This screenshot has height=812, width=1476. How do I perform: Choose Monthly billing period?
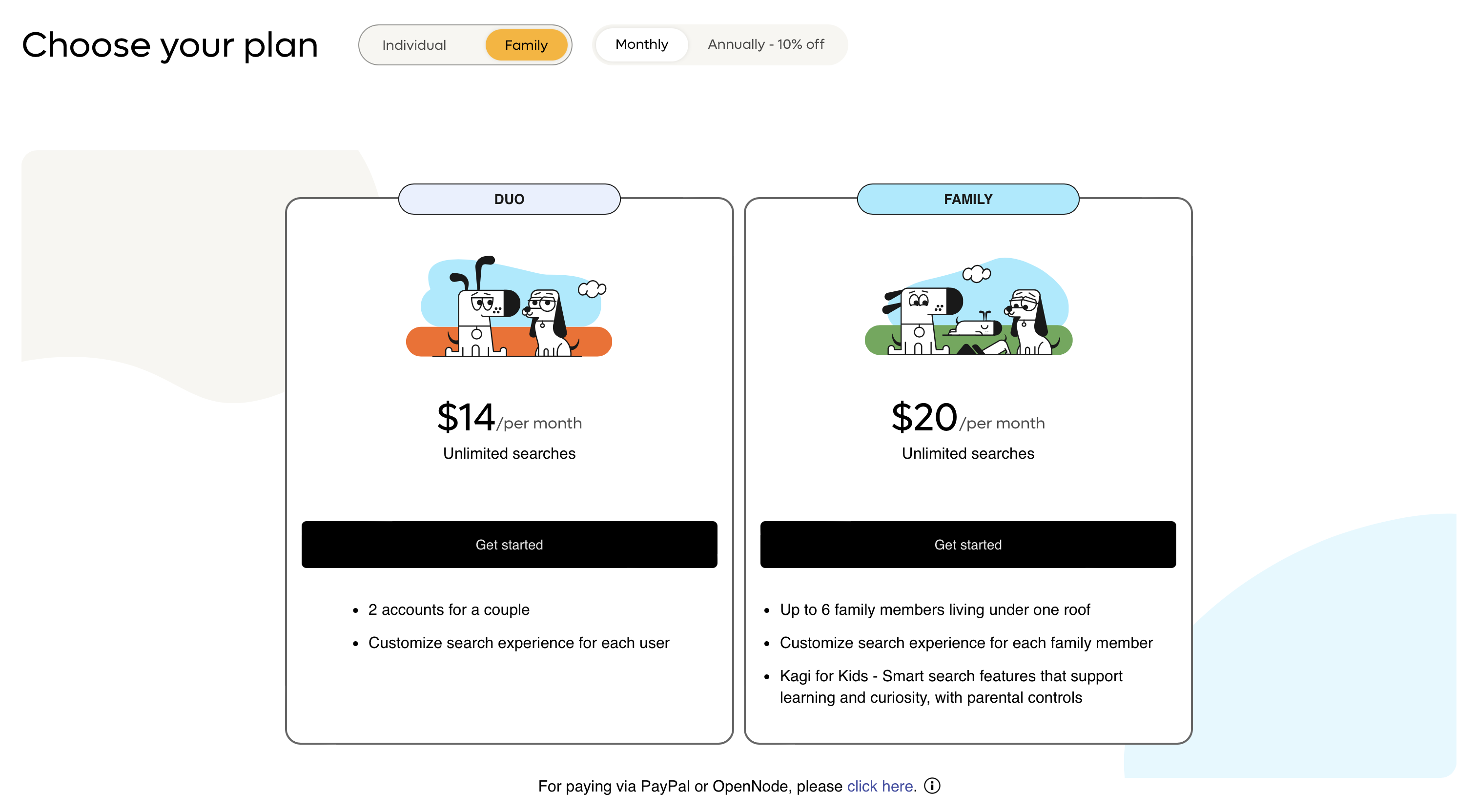641,44
